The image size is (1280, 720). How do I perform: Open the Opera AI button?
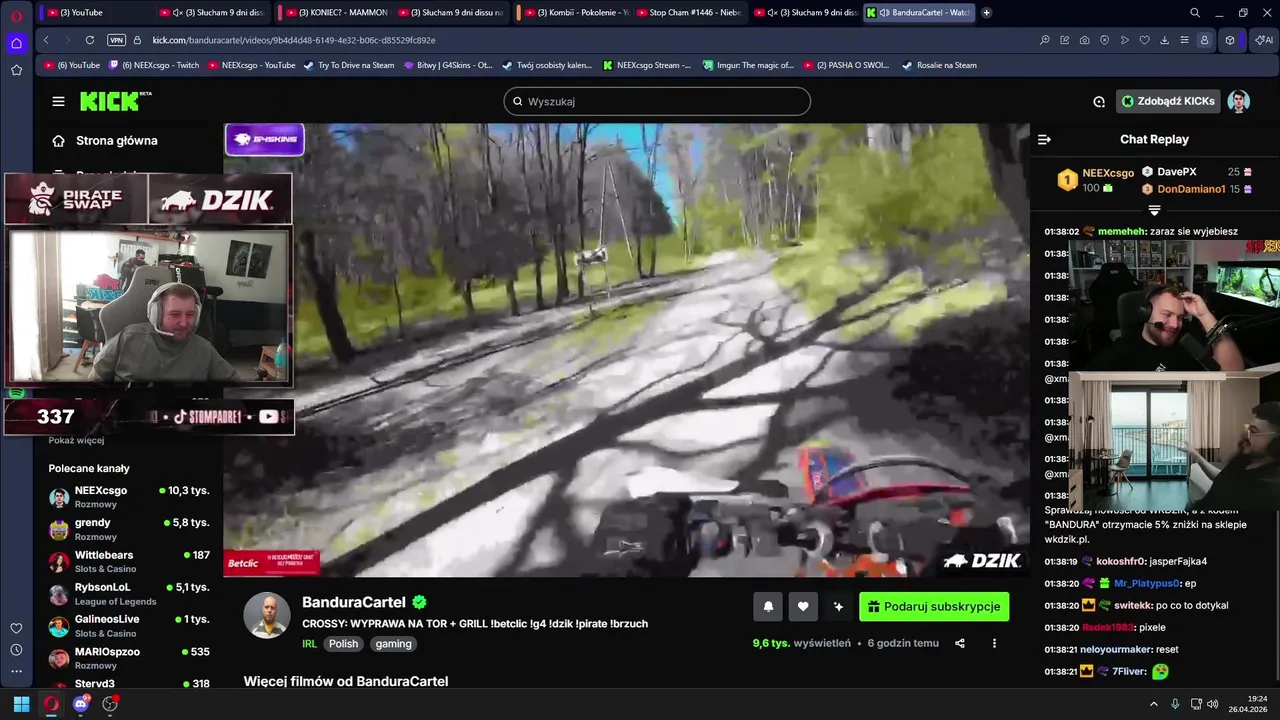[1263, 40]
